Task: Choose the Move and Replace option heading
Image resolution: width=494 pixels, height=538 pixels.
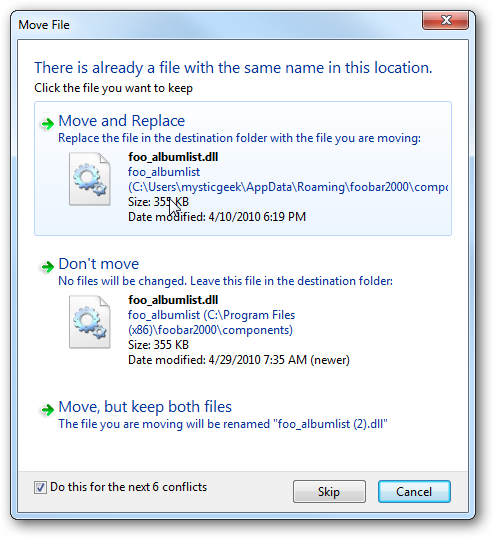Action: [x=122, y=121]
